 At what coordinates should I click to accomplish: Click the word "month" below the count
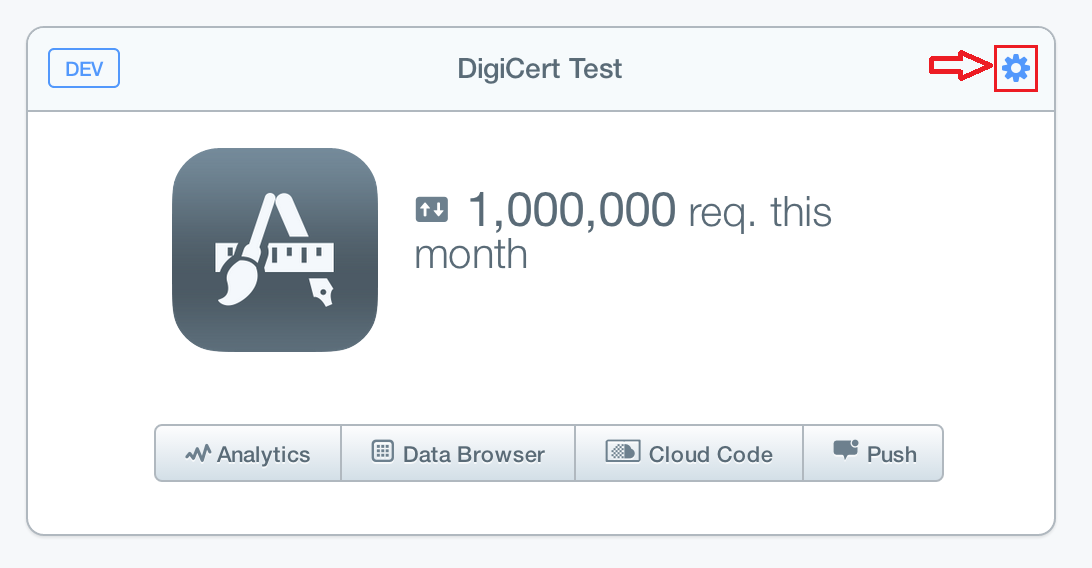click(471, 255)
